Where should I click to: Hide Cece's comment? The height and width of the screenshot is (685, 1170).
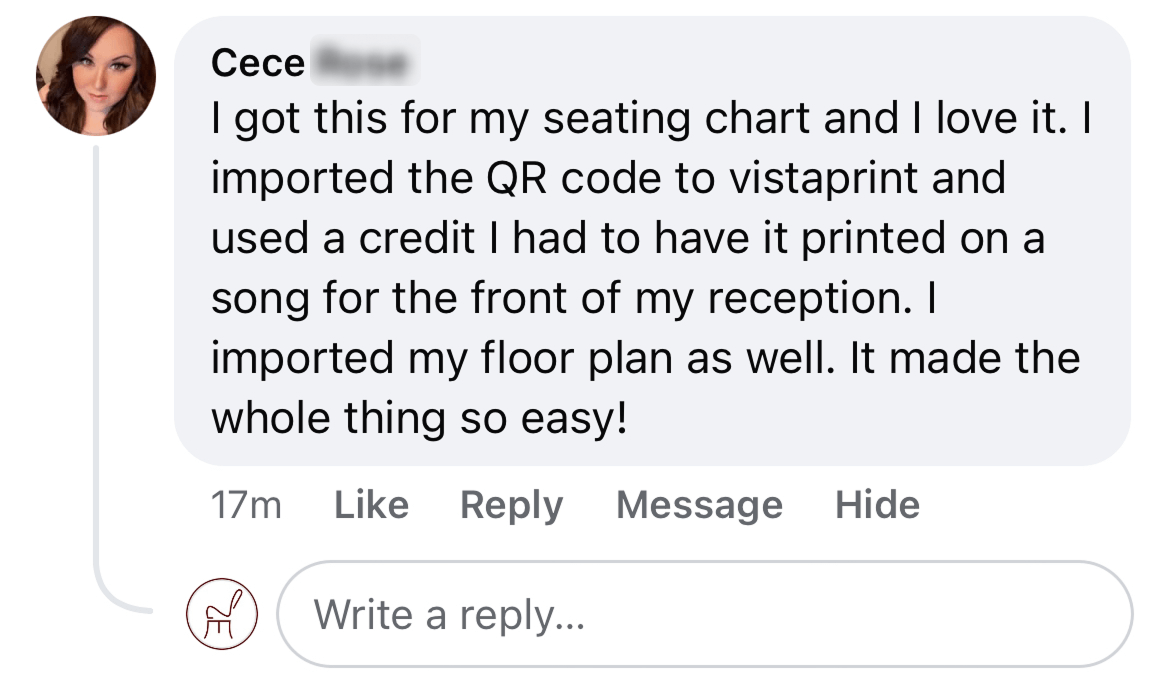877,505
